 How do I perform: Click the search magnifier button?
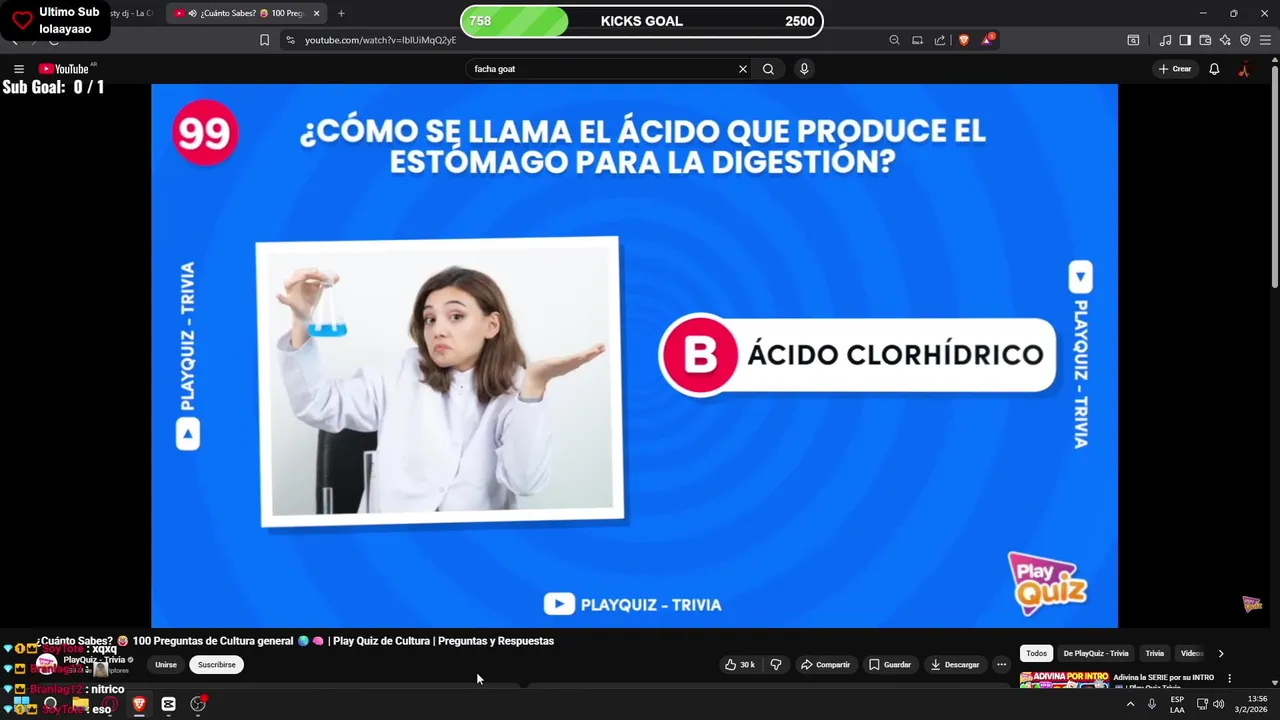pos(768,69)
